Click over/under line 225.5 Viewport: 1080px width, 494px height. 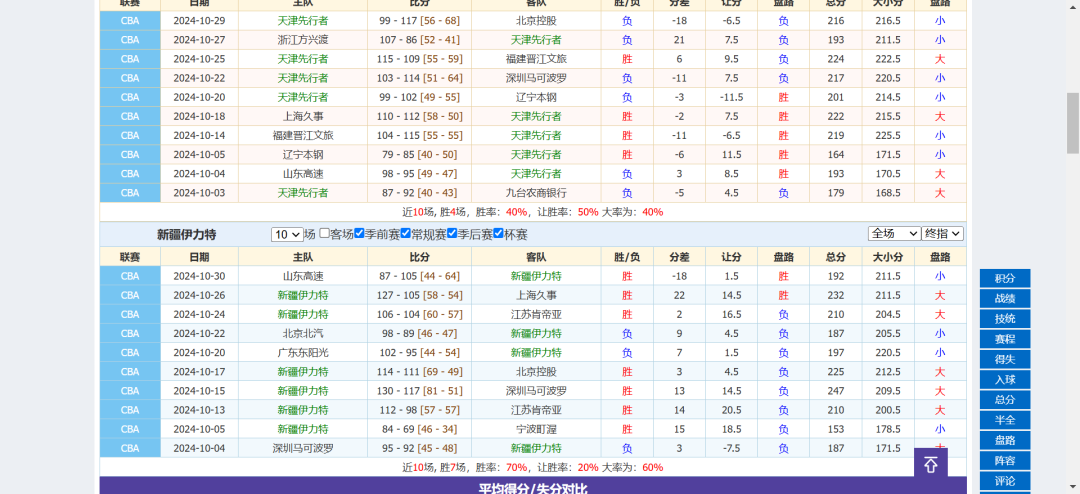pos(888,136)
